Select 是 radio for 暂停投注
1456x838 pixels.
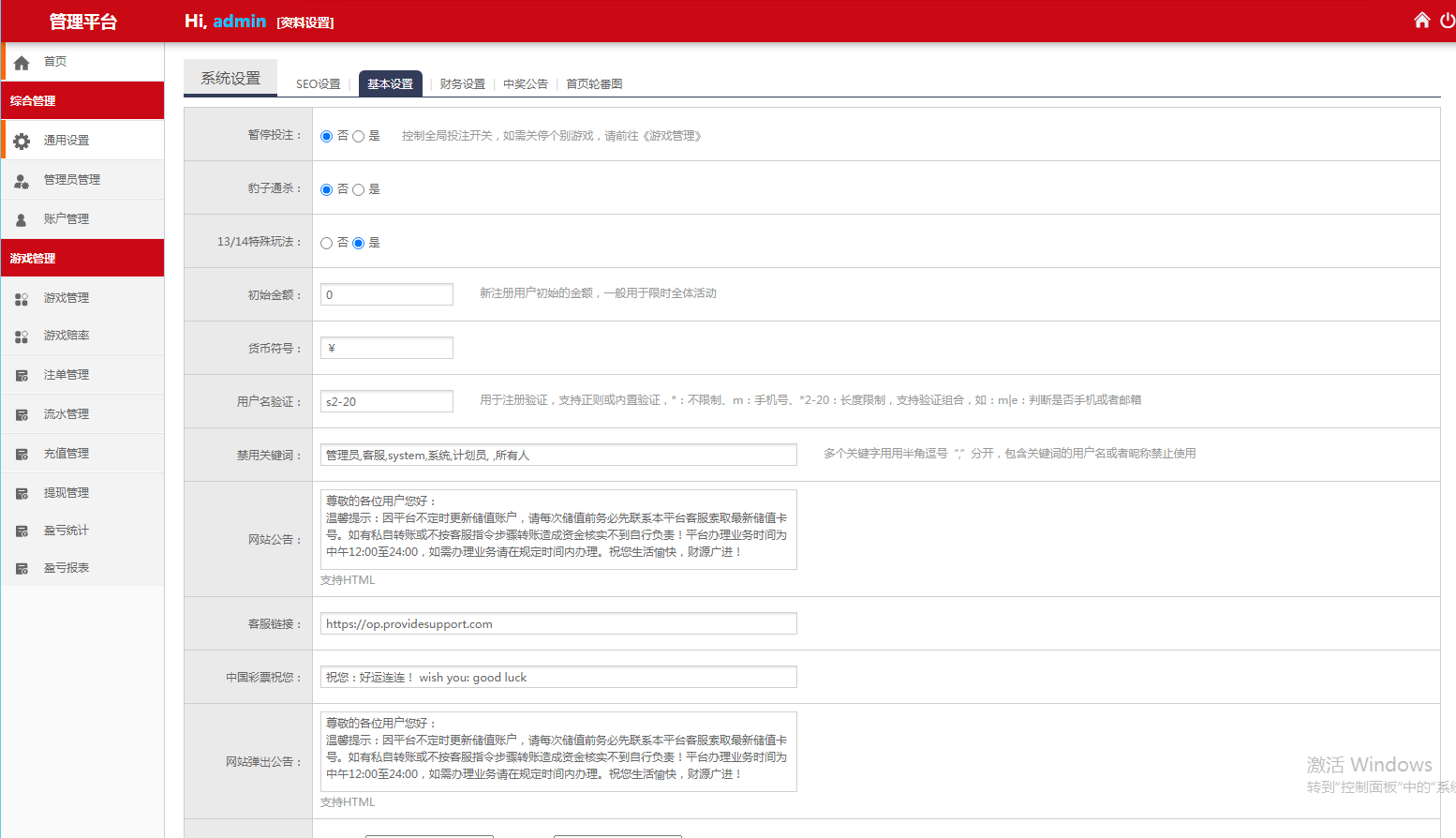358,137
